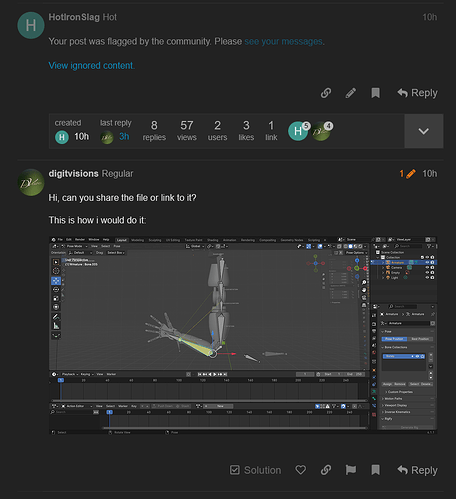Mark digitvisions post as Solution
The width and height of the screenshot is (456, 499).
pyautogui.click(x=255, y=470)
